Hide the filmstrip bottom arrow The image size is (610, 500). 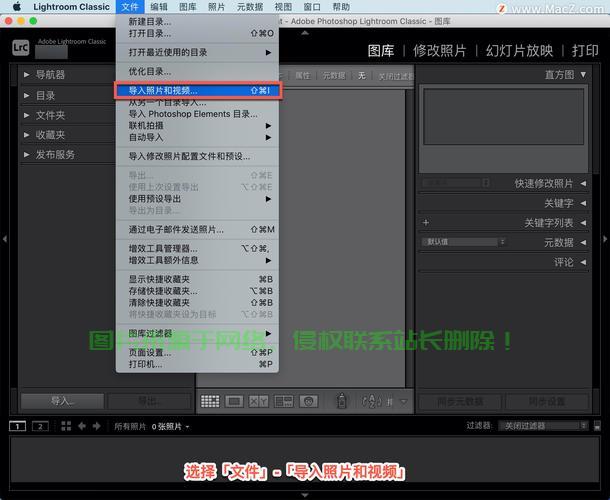point(305,495)
